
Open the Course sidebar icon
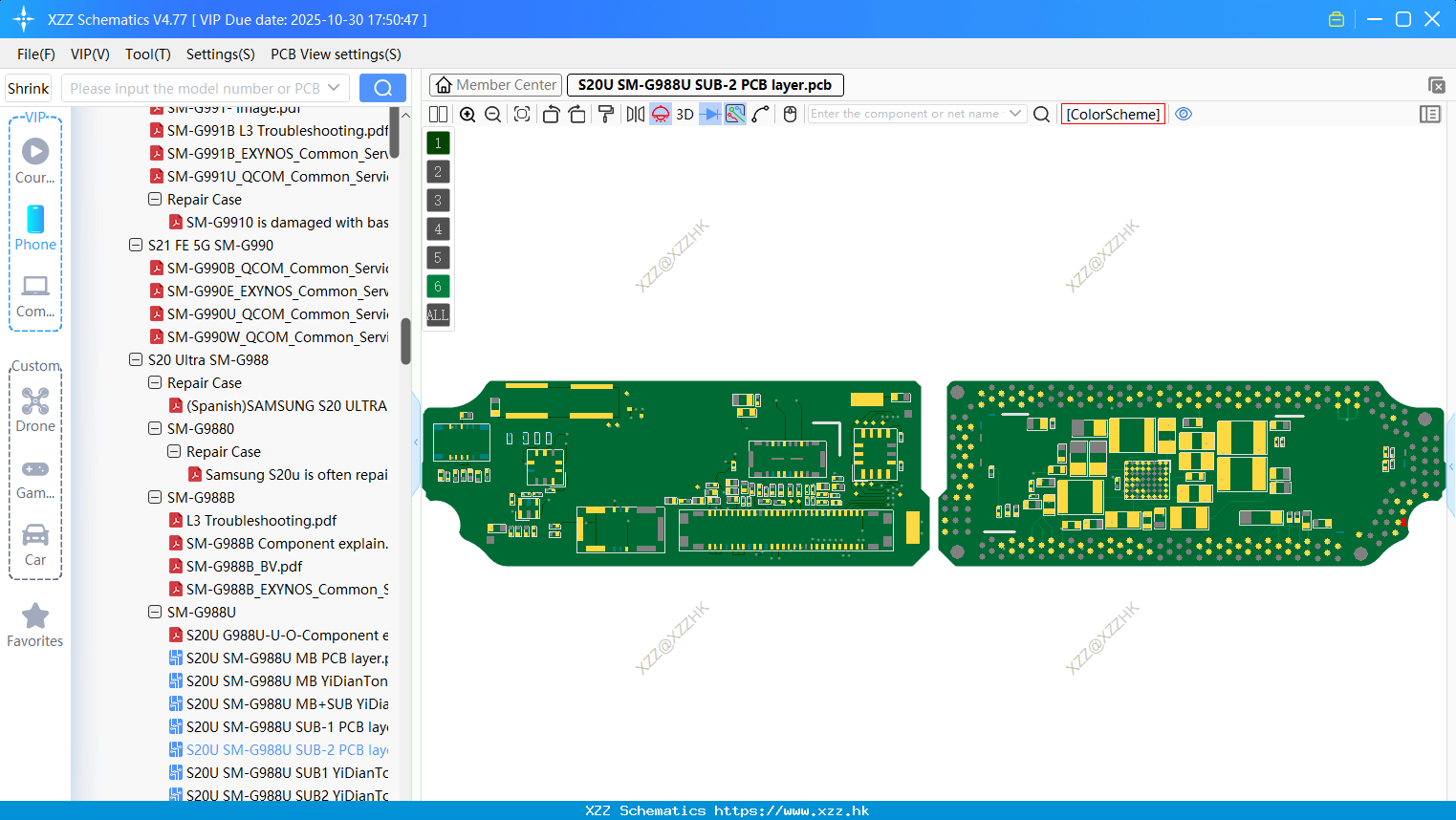[35, 161]
